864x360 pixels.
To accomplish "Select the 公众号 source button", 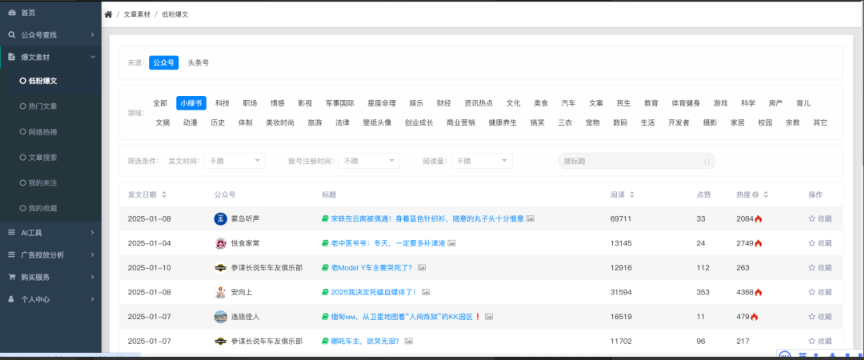I will coord(164,63).
